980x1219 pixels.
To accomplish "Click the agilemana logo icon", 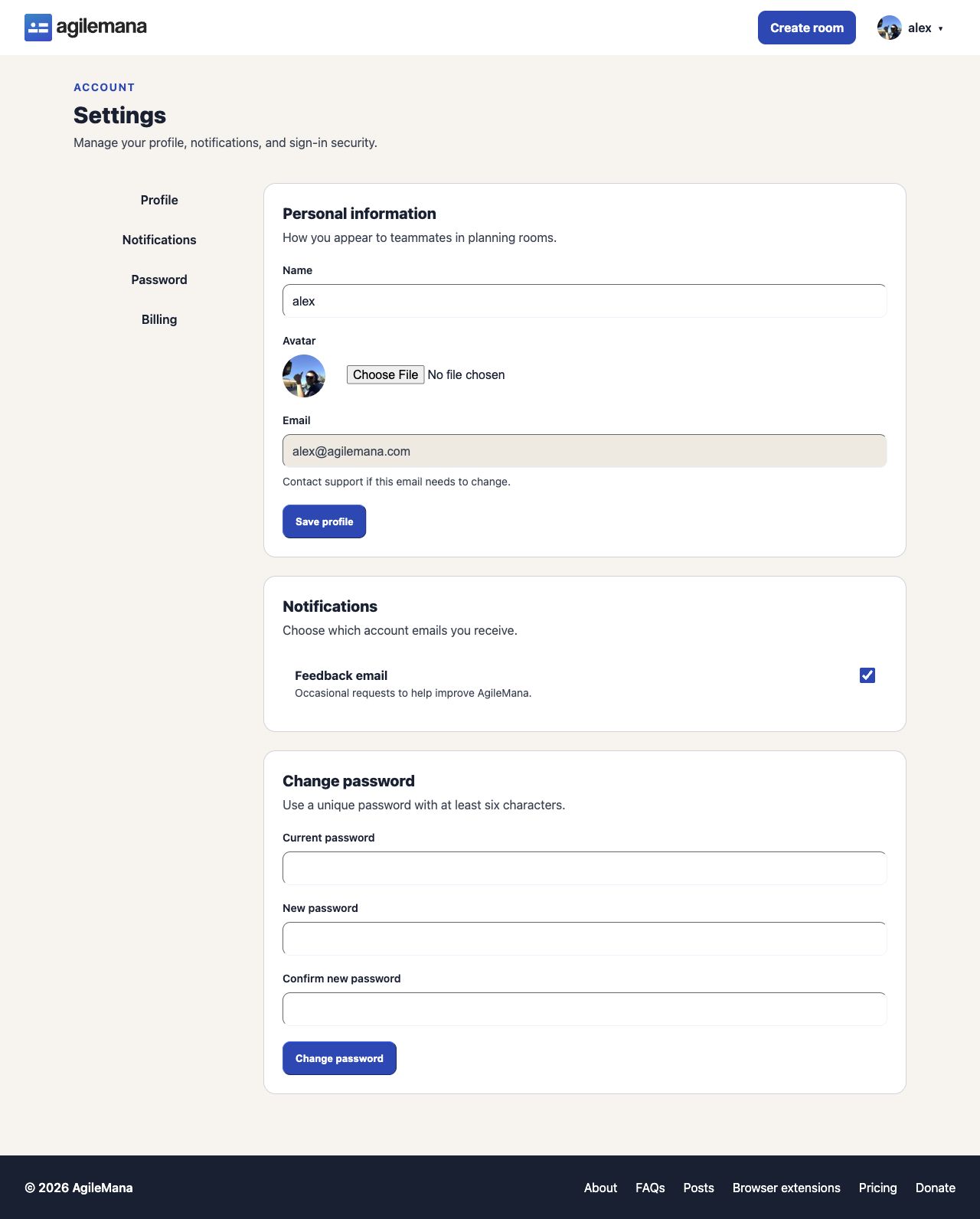I will tap(38, 28).
